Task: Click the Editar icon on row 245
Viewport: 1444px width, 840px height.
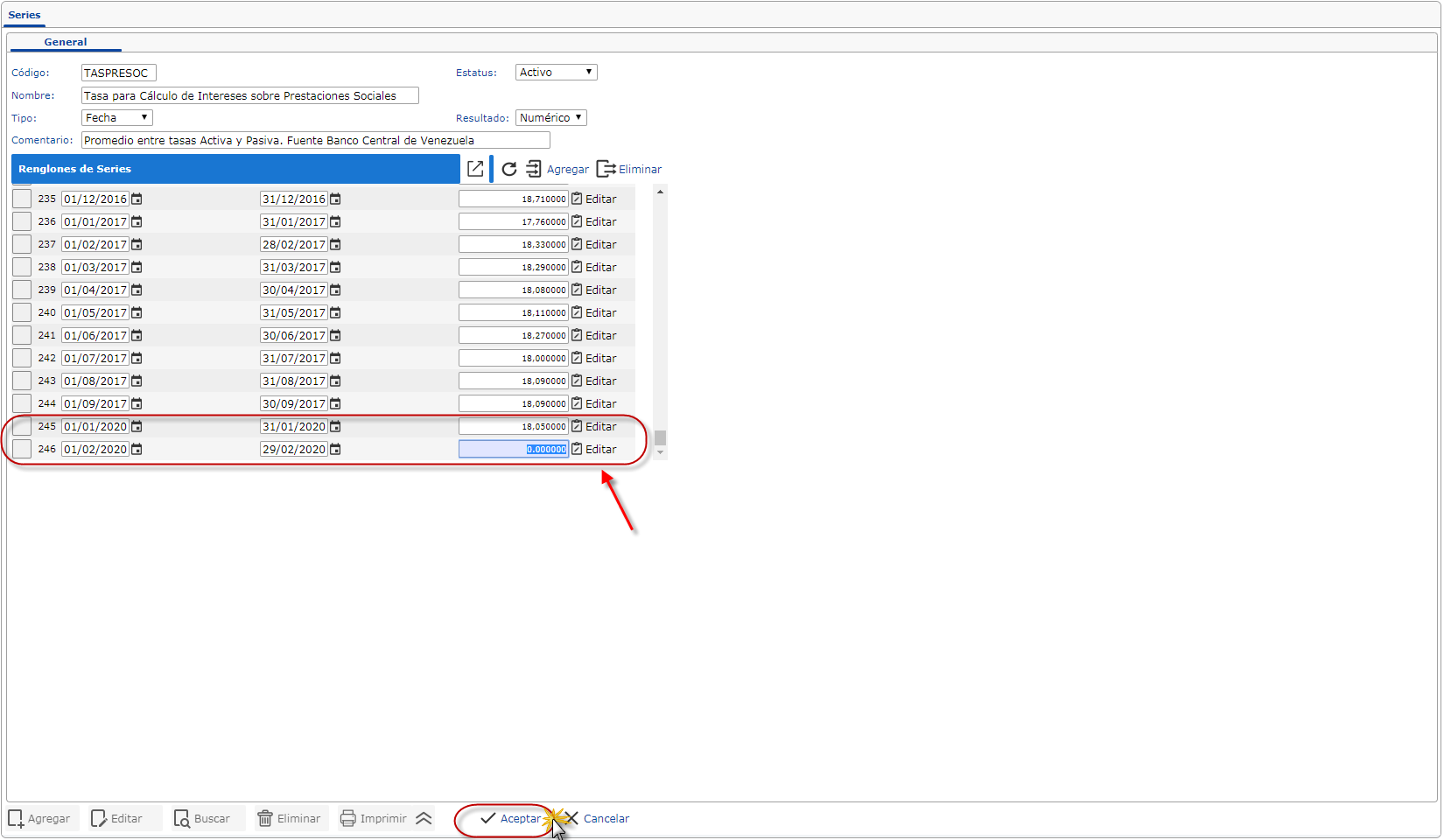Action: pos(577,427)
